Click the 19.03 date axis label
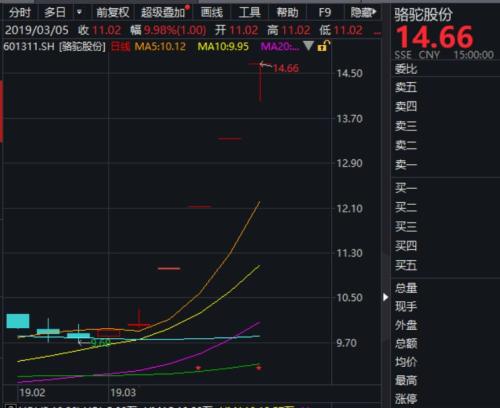 tap(123, 393)
